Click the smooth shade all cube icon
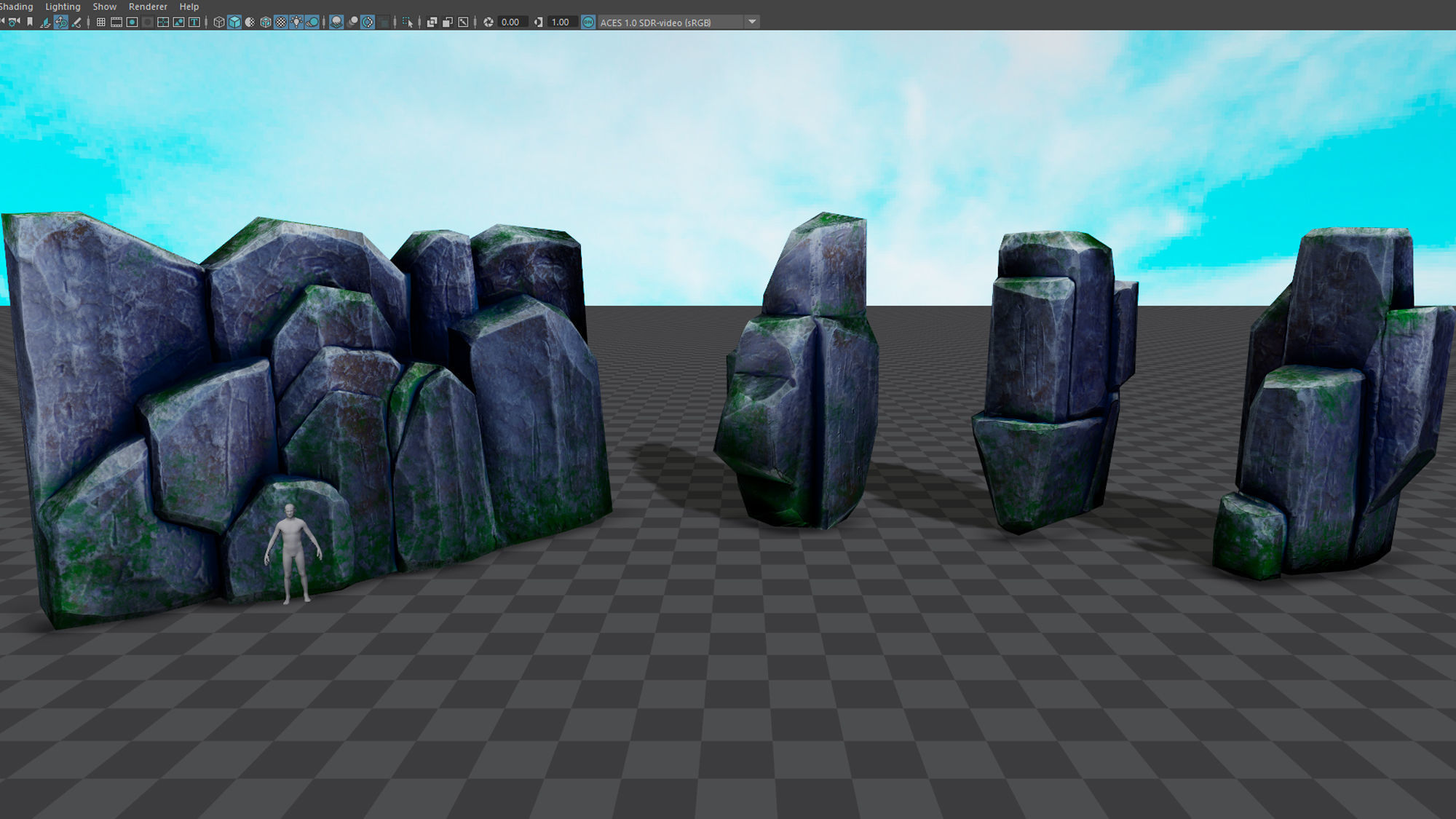Viewport: 1456px width, 819px height. [x=234, y=23]
